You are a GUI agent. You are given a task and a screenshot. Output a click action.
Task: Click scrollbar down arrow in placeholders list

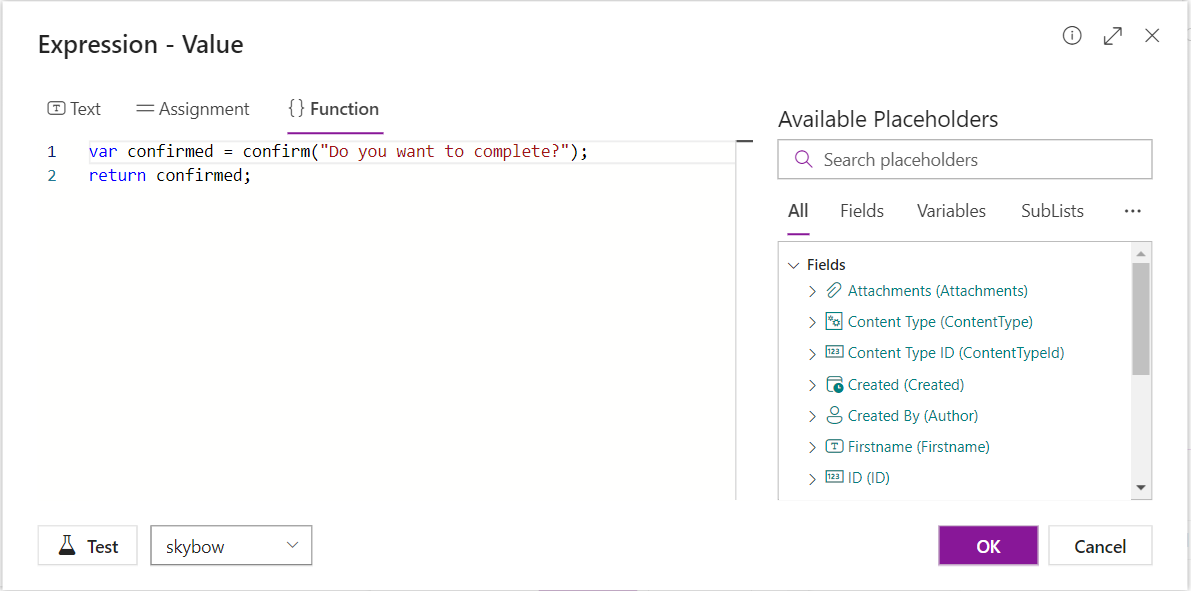pyautogui.click(x=1140, y=487)
